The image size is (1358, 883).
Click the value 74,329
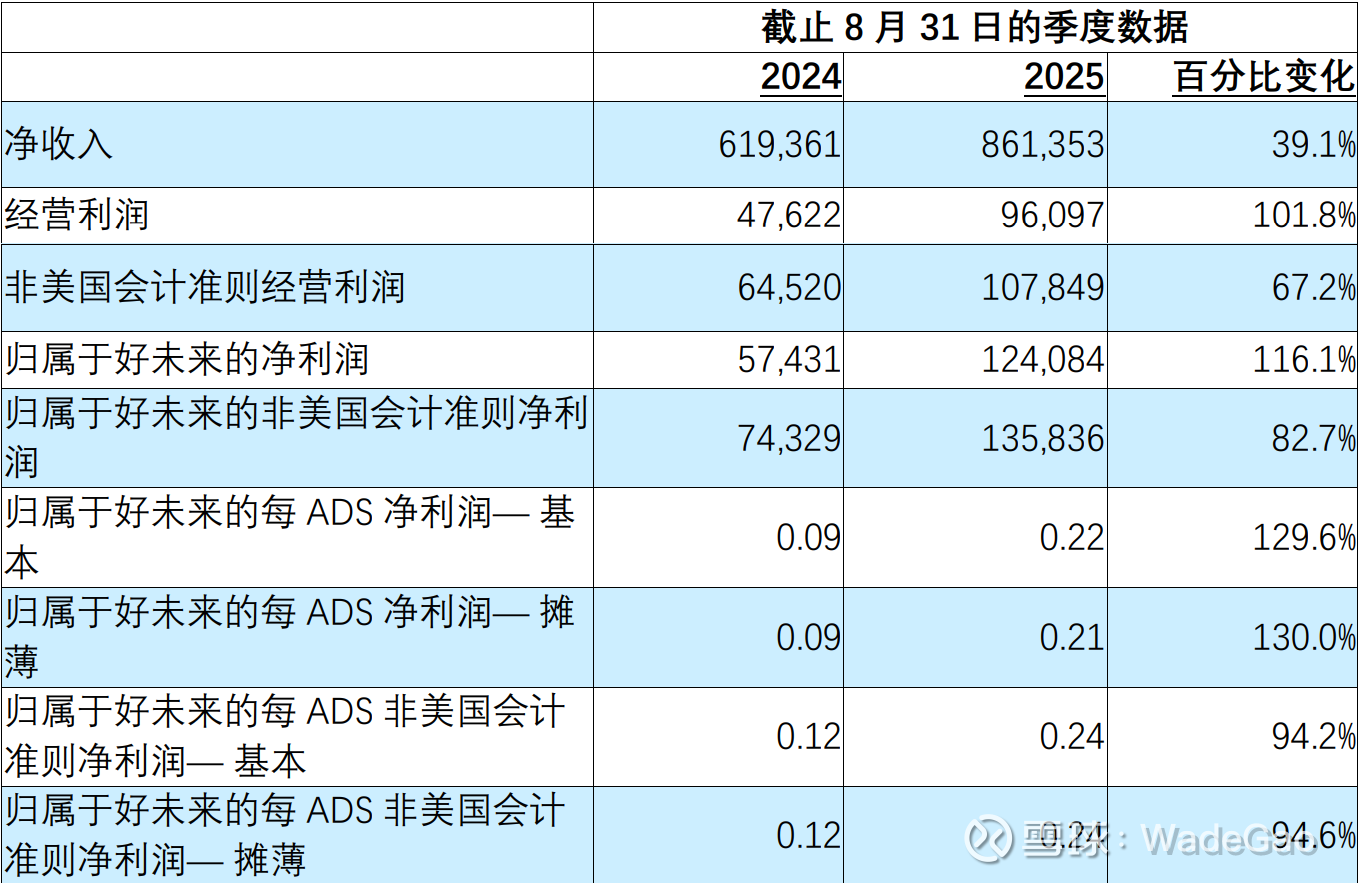[789, 438]
